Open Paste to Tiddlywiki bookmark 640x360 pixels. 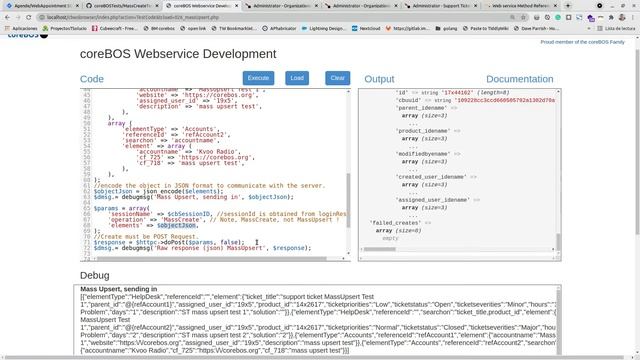pos(486,29)
